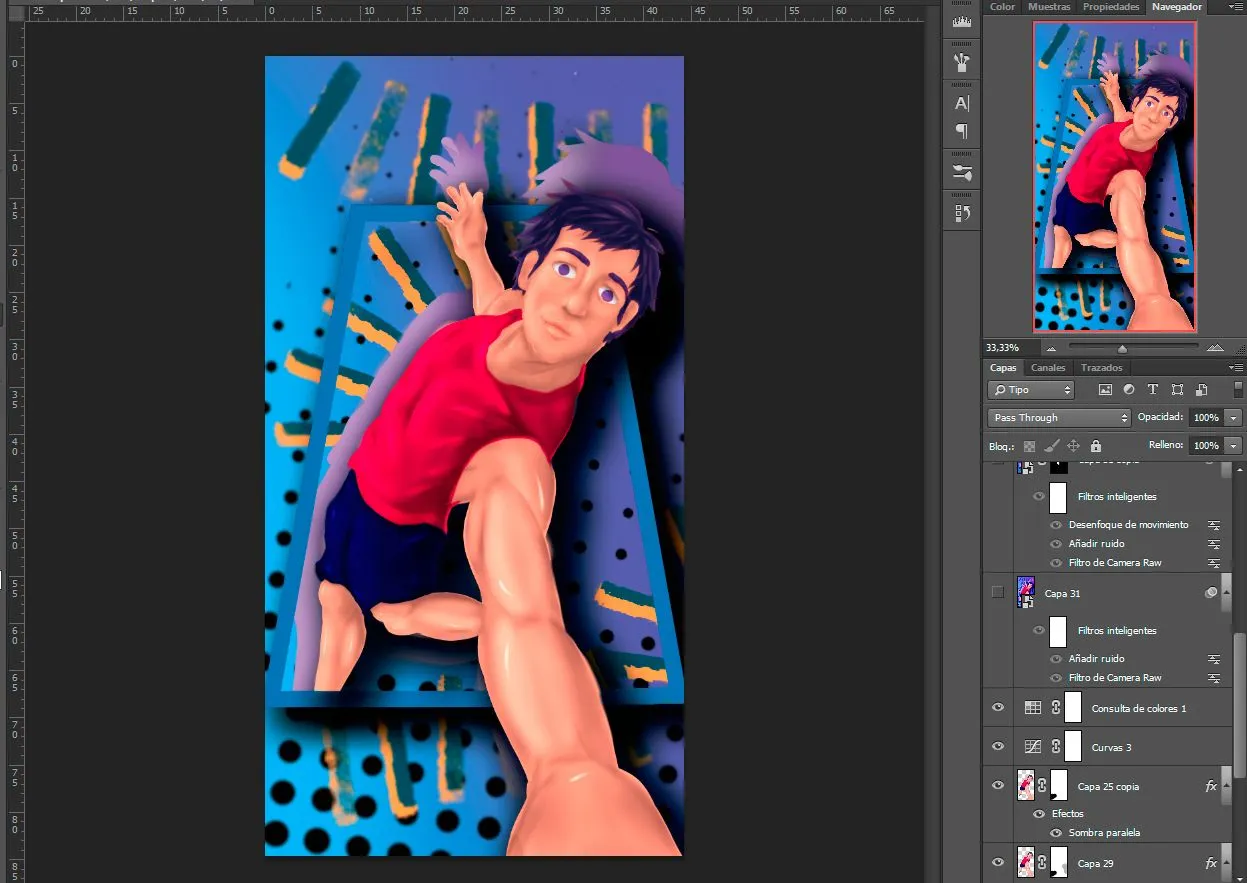Collapse effects arrow on Capa 25 copia
Viewport: 1247px width, 883px height.
(1226, 786)
